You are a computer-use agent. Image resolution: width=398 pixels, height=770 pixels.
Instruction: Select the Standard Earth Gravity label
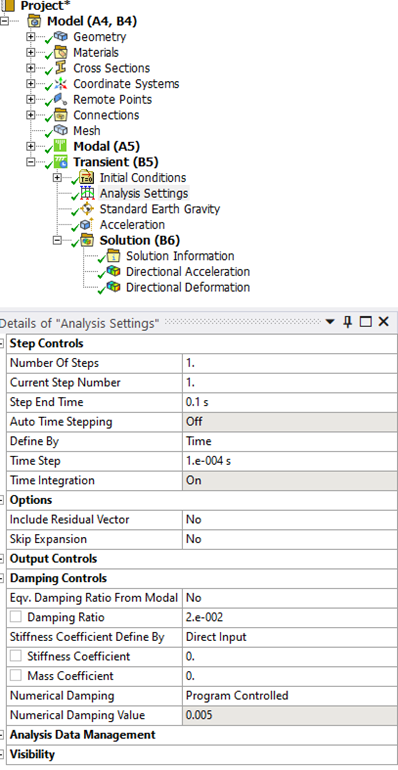(160, 209)
